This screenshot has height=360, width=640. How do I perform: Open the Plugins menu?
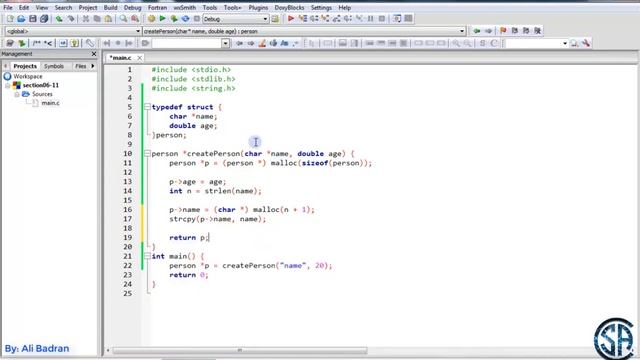258,7
